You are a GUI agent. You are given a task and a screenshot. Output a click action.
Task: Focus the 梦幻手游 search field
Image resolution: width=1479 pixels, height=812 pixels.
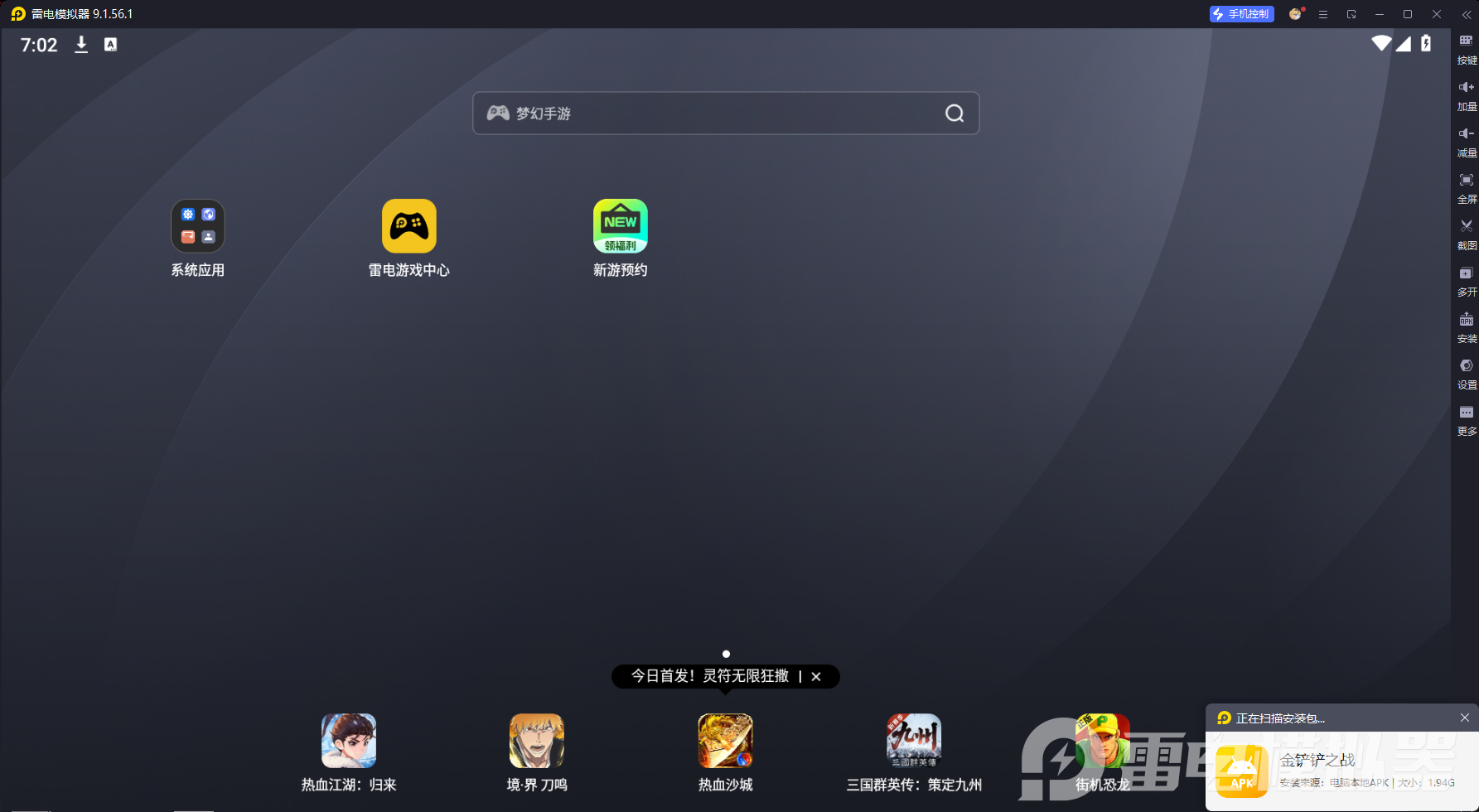(x=726, y=114)
